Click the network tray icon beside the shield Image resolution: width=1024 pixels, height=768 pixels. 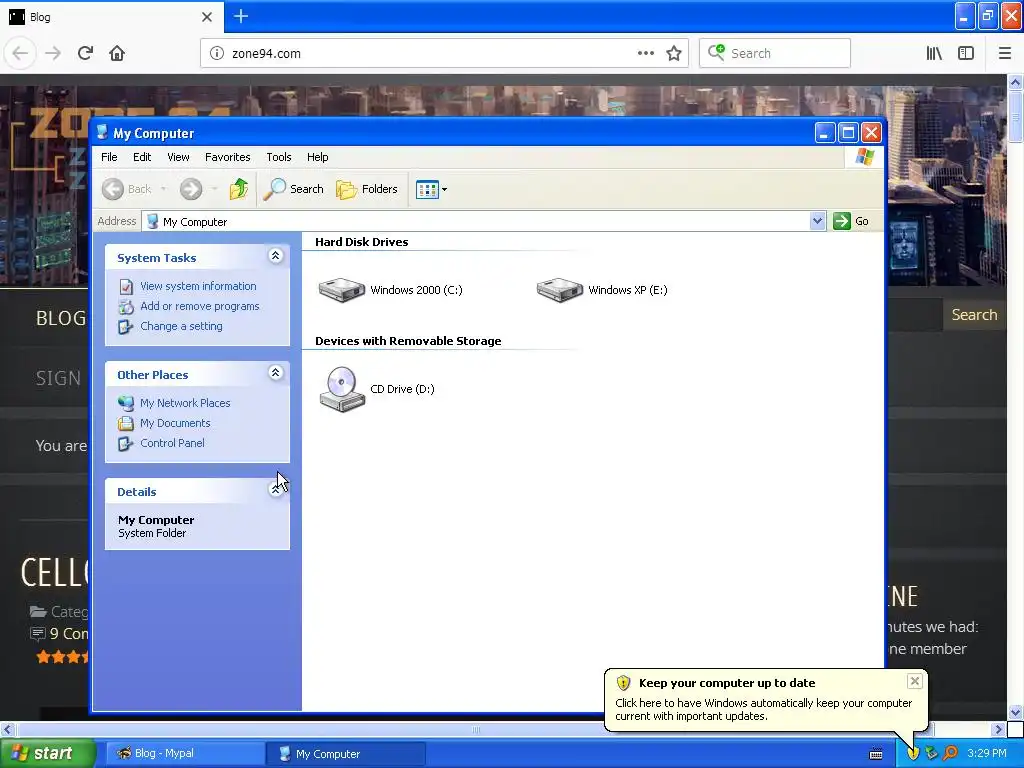click(x=931, y=754)
